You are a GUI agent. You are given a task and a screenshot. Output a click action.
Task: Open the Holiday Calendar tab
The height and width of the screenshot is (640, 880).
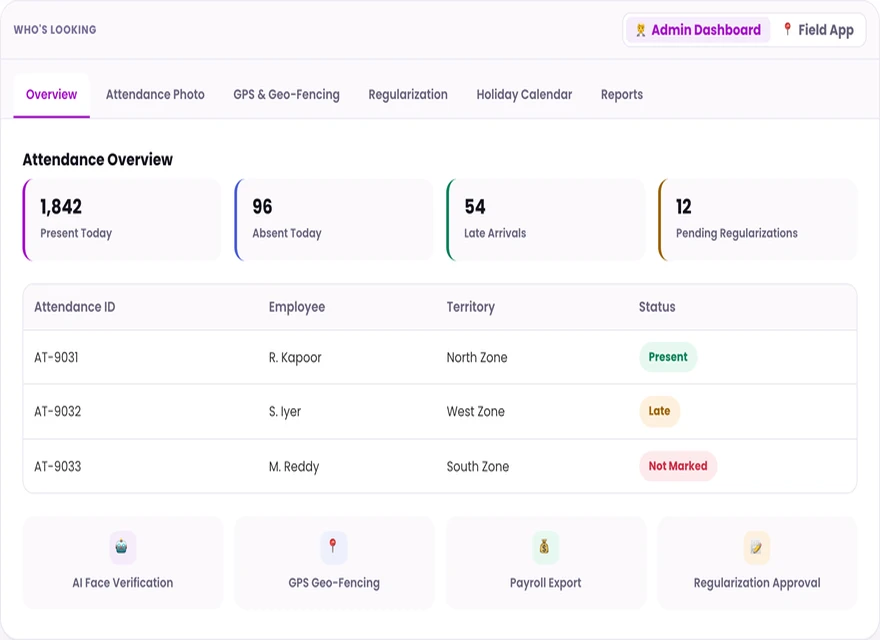click(524, 94)
